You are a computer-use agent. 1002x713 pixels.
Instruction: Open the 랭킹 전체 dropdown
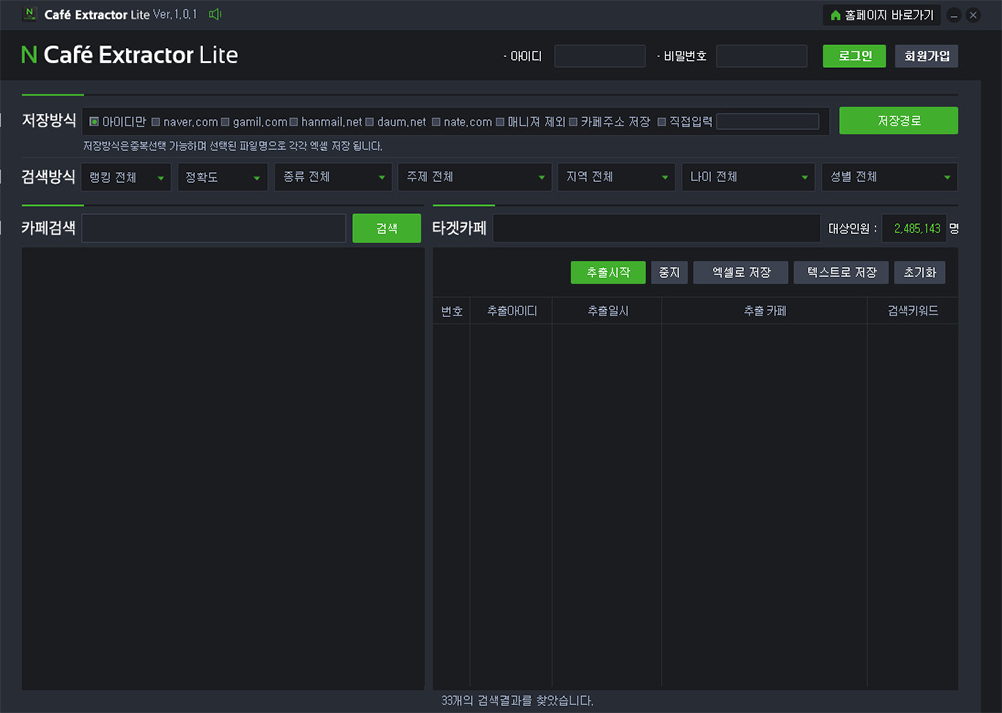(x=126, y=177)
